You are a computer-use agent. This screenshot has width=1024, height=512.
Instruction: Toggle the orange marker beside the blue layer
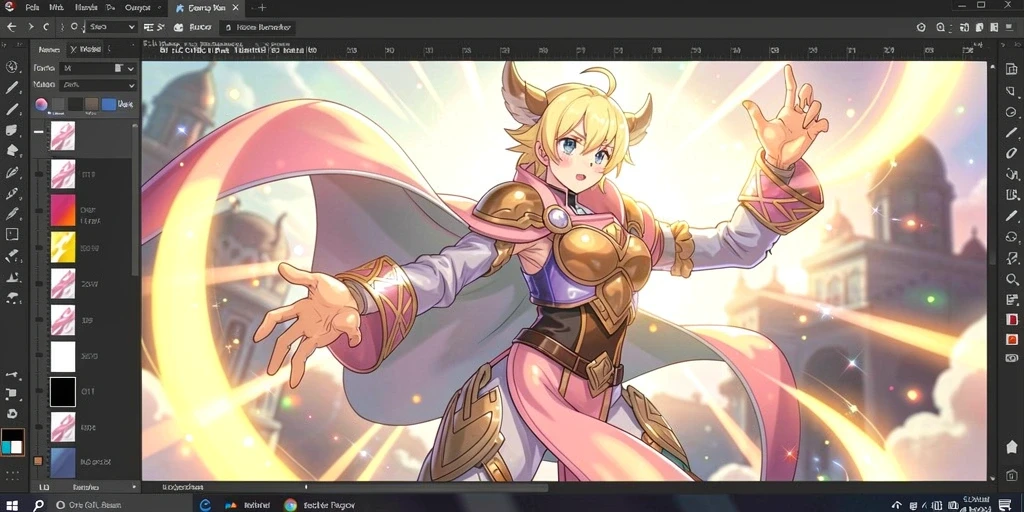38,461
